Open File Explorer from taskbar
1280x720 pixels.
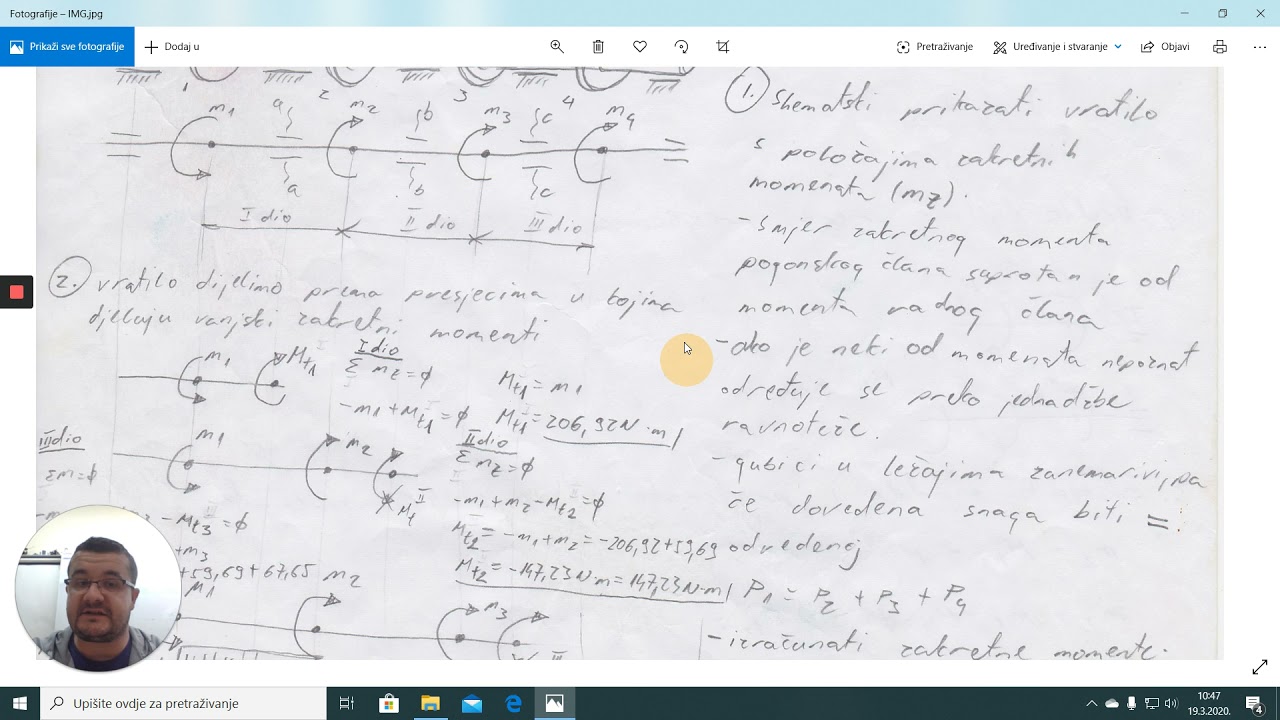430,704
